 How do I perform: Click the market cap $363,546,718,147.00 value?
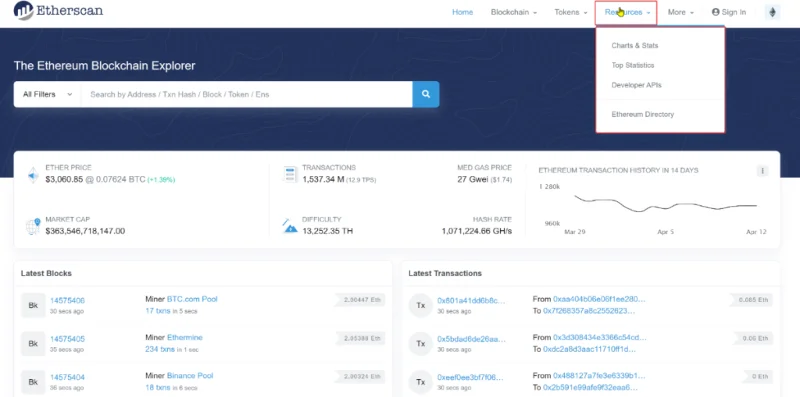[x=85, y=231]
